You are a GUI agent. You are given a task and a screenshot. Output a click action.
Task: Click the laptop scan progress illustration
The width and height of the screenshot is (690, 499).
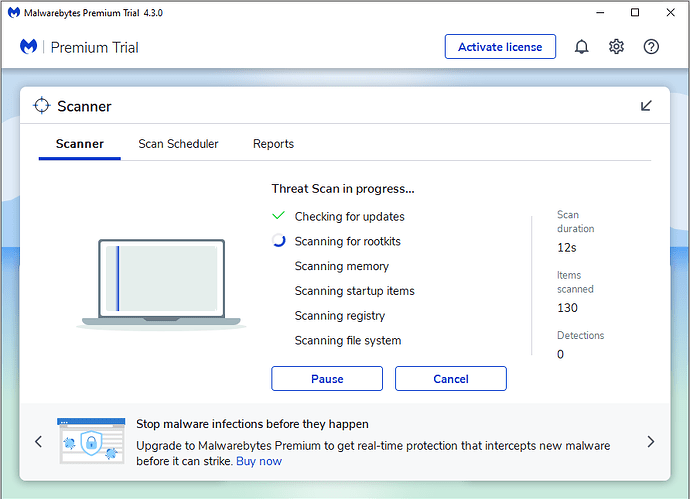[x=161, y=284]
